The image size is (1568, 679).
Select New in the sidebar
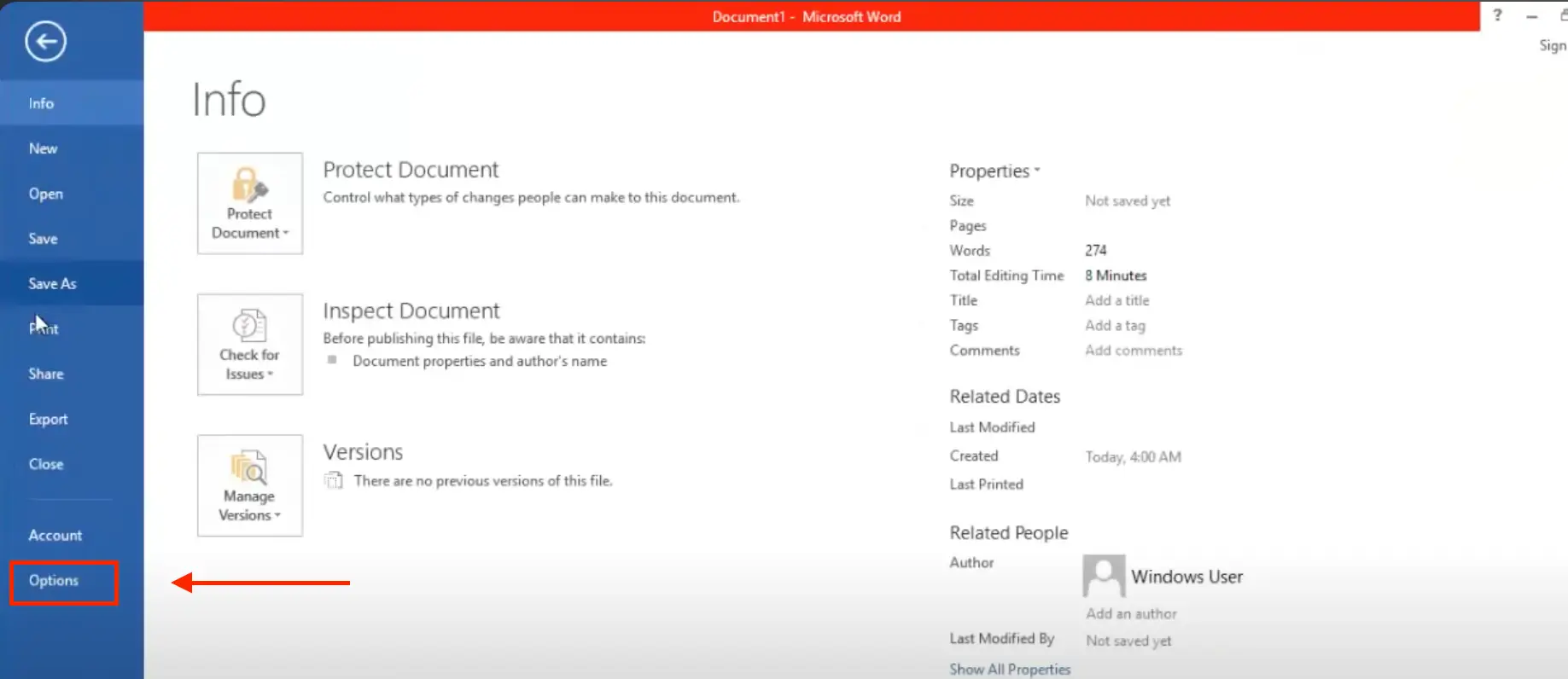click(72, 148)
